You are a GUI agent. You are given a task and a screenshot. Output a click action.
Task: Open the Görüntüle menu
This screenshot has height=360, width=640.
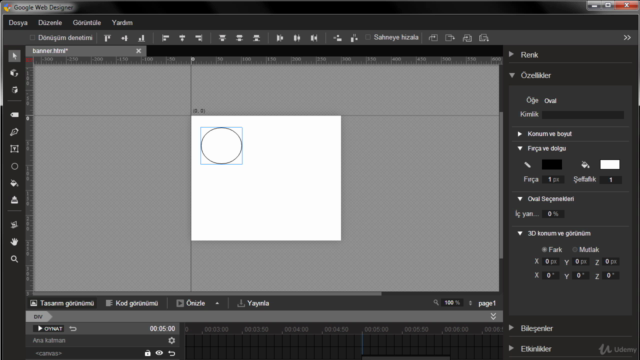(87, 22)
